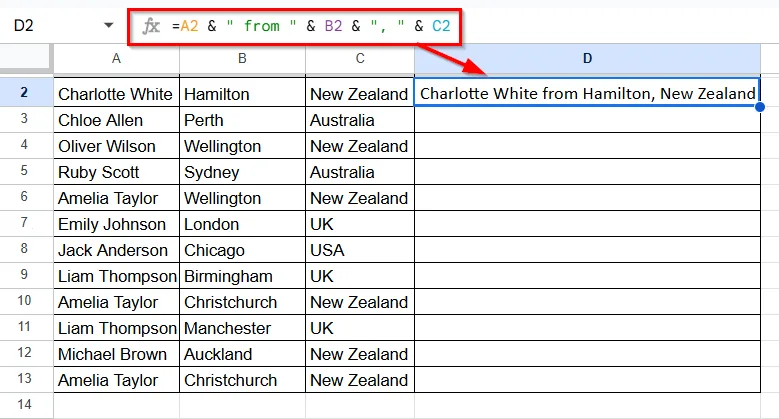Click Australia cell in row 3
779x419 pixels.
(360, 120)
